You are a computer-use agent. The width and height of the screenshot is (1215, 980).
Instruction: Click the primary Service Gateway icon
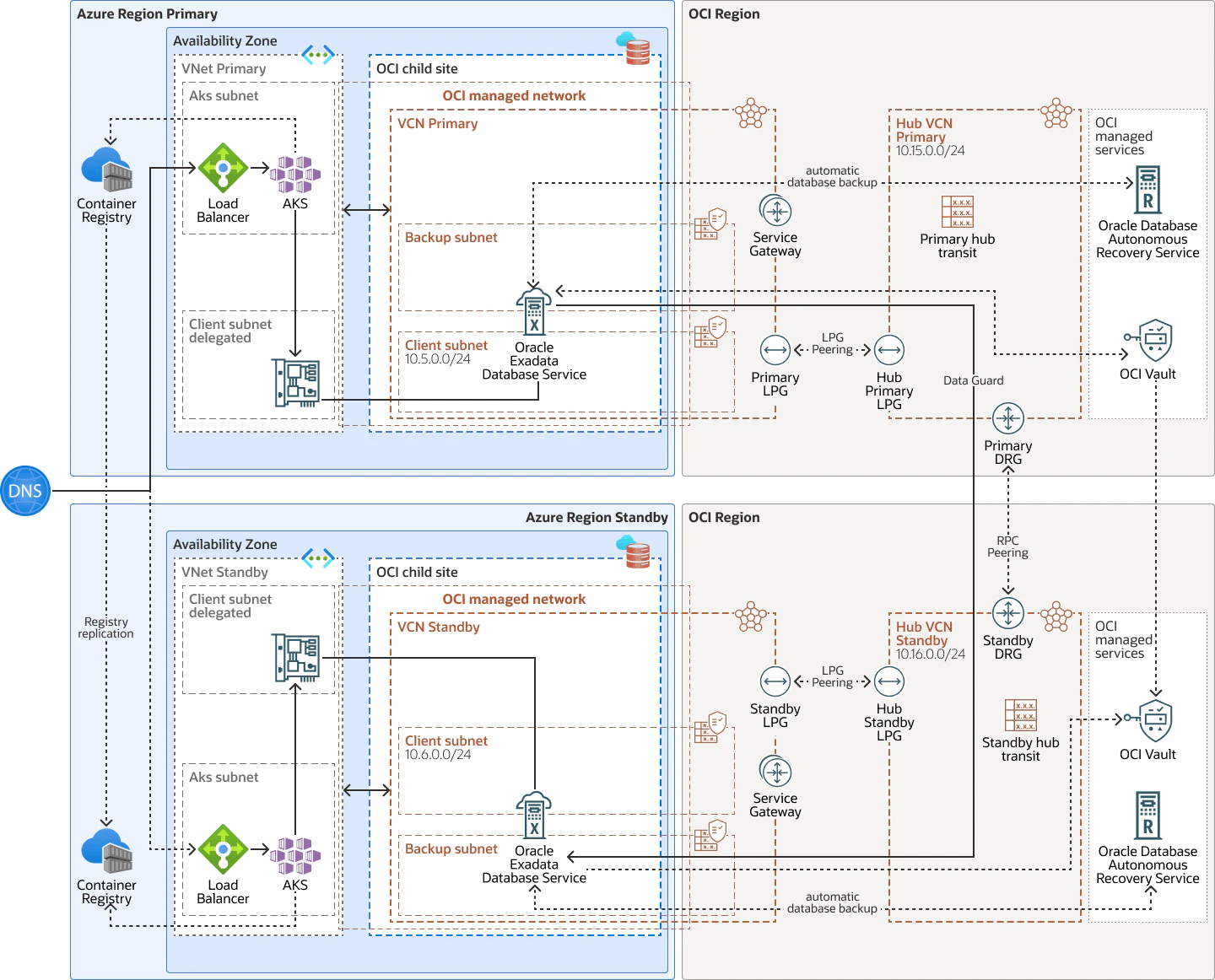[775, 211]
